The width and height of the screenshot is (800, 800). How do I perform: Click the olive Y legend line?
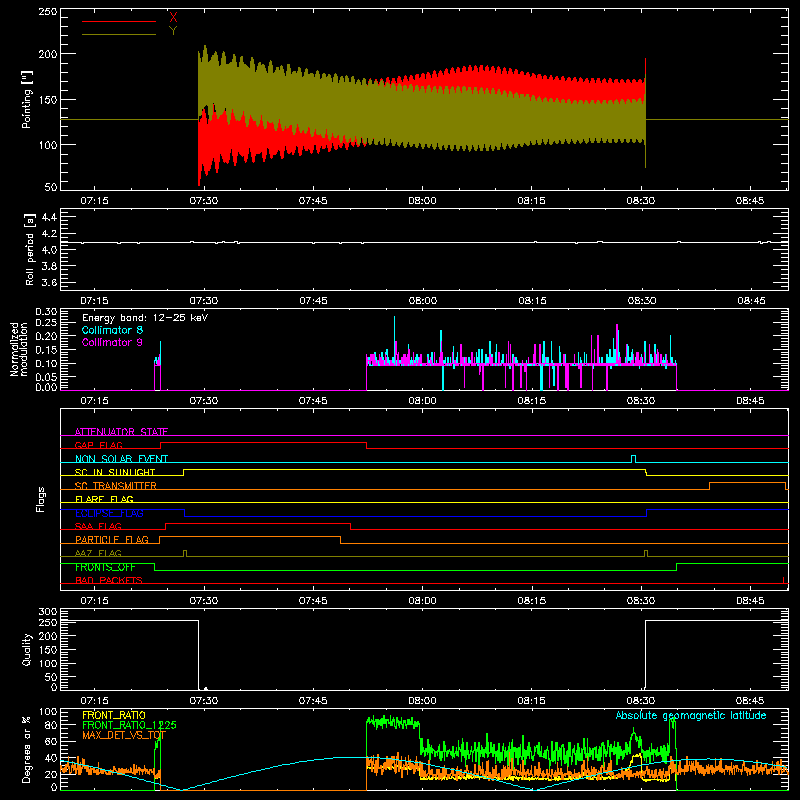(x=119, y=34)
